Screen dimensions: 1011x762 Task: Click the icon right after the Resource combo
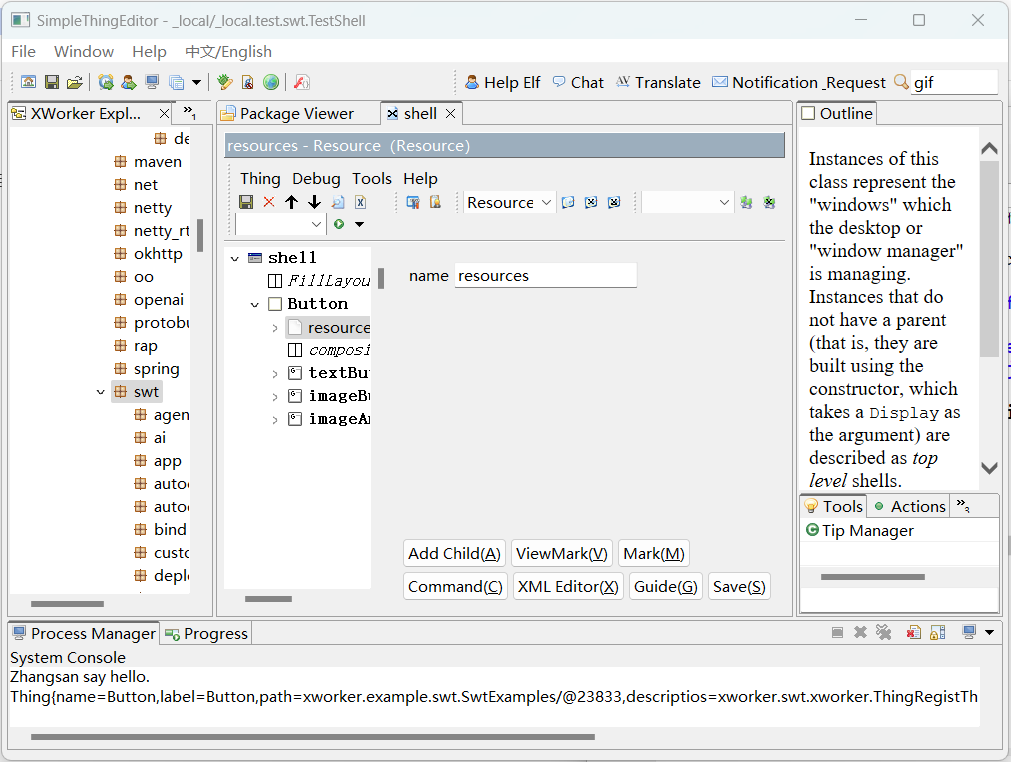click(568, 202)
